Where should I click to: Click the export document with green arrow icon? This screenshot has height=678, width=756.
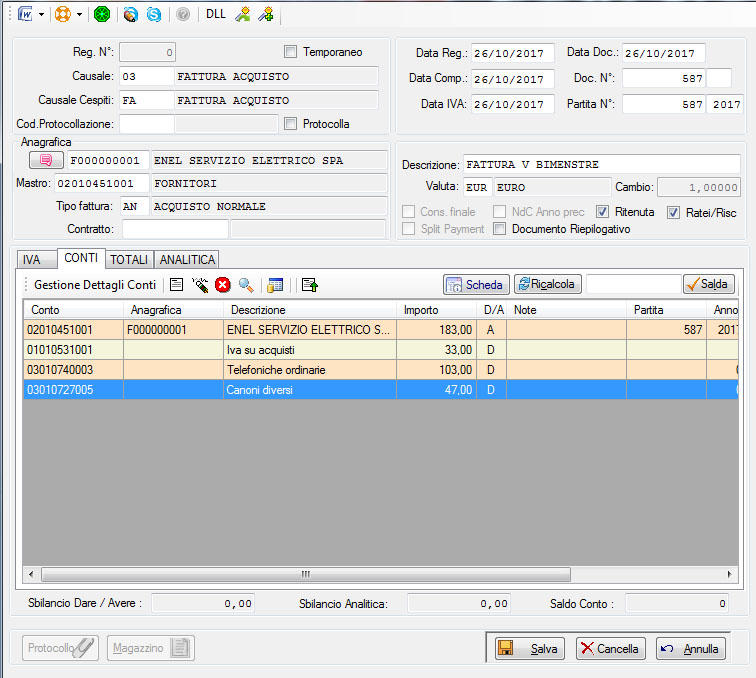(310, 285)
